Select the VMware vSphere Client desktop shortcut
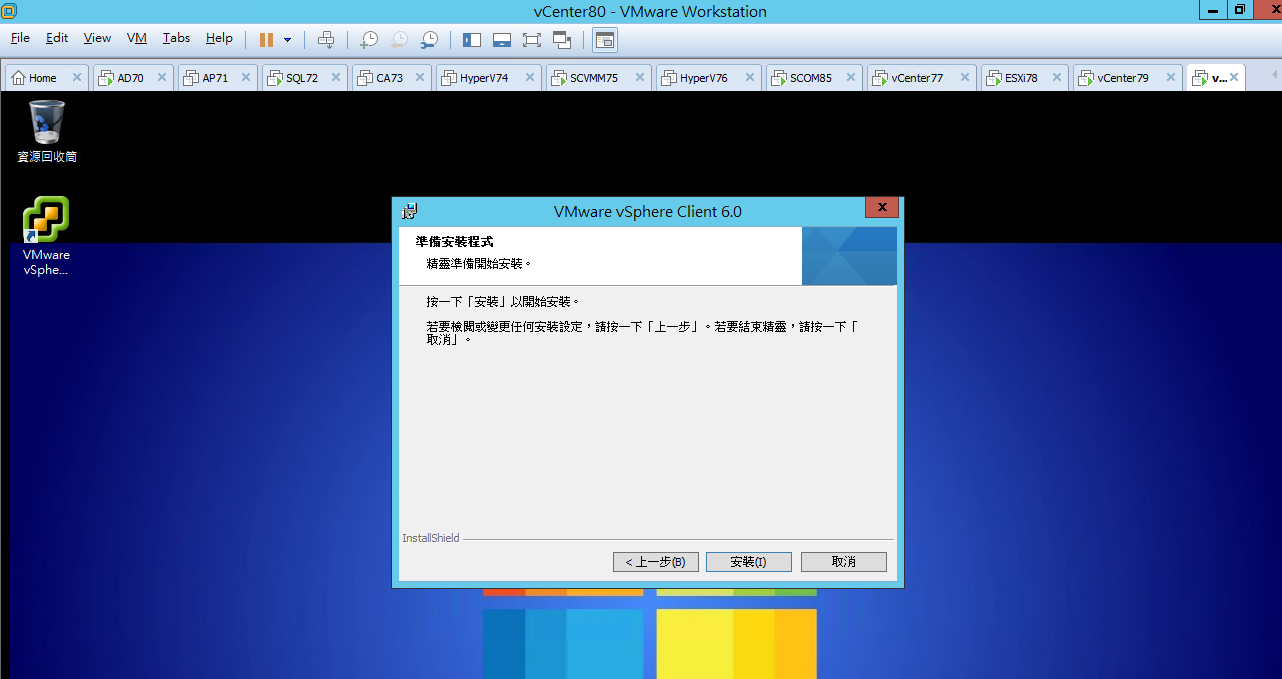1282x679 pixels. [x=46, y=236]
